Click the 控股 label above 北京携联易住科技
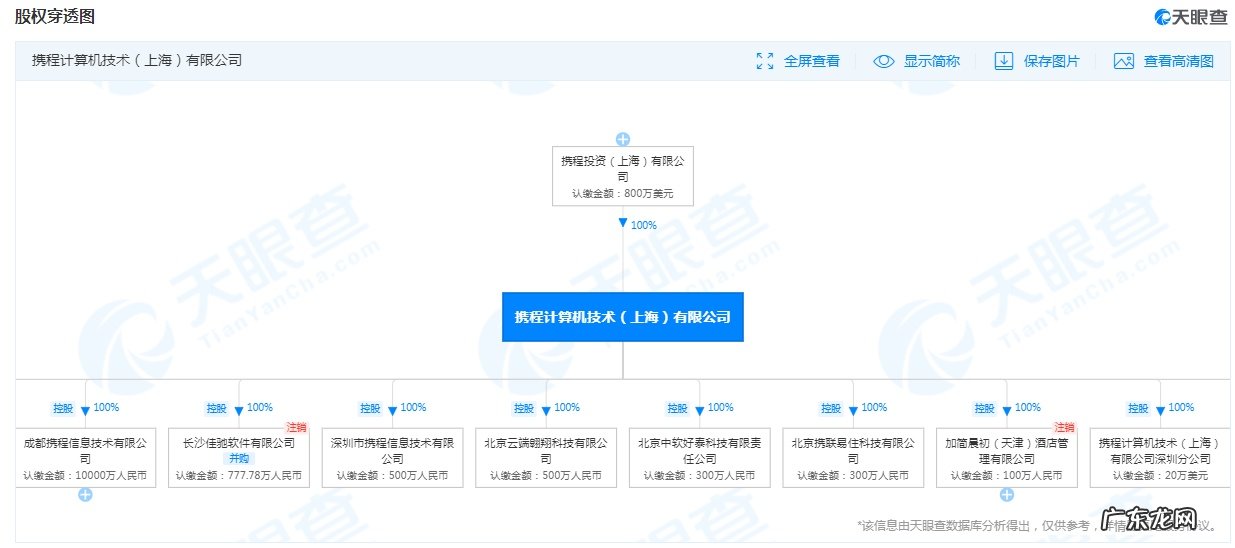Image resolution: width=1235 pixels, height=548 pixels. pyautogui.click(x=831, y=408)
